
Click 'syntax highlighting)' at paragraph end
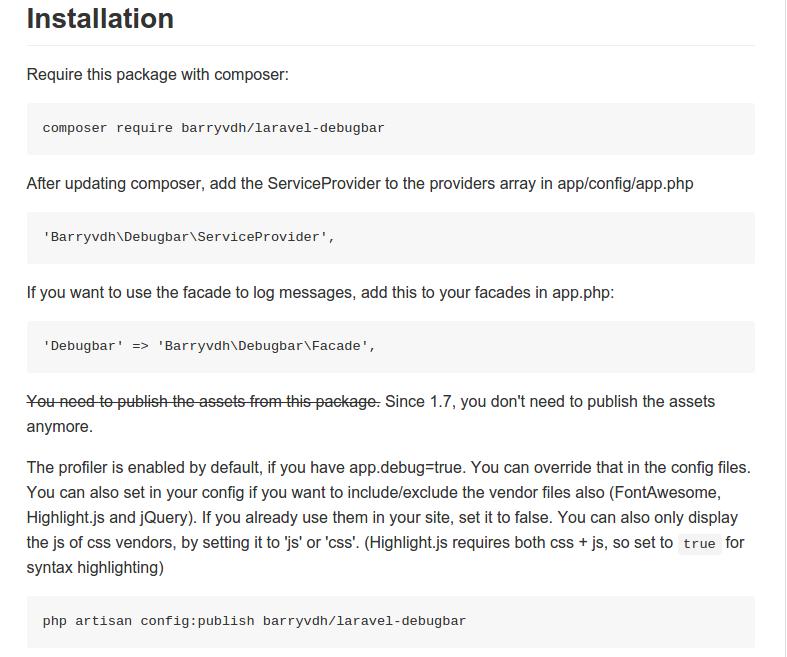pos(95,568)
